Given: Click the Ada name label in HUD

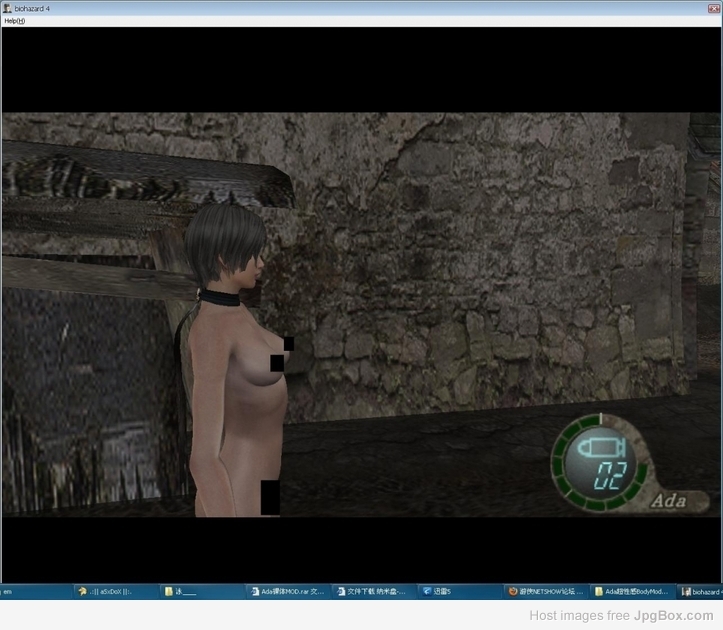Looking at the screenshot, I should (x=669, y=500).
